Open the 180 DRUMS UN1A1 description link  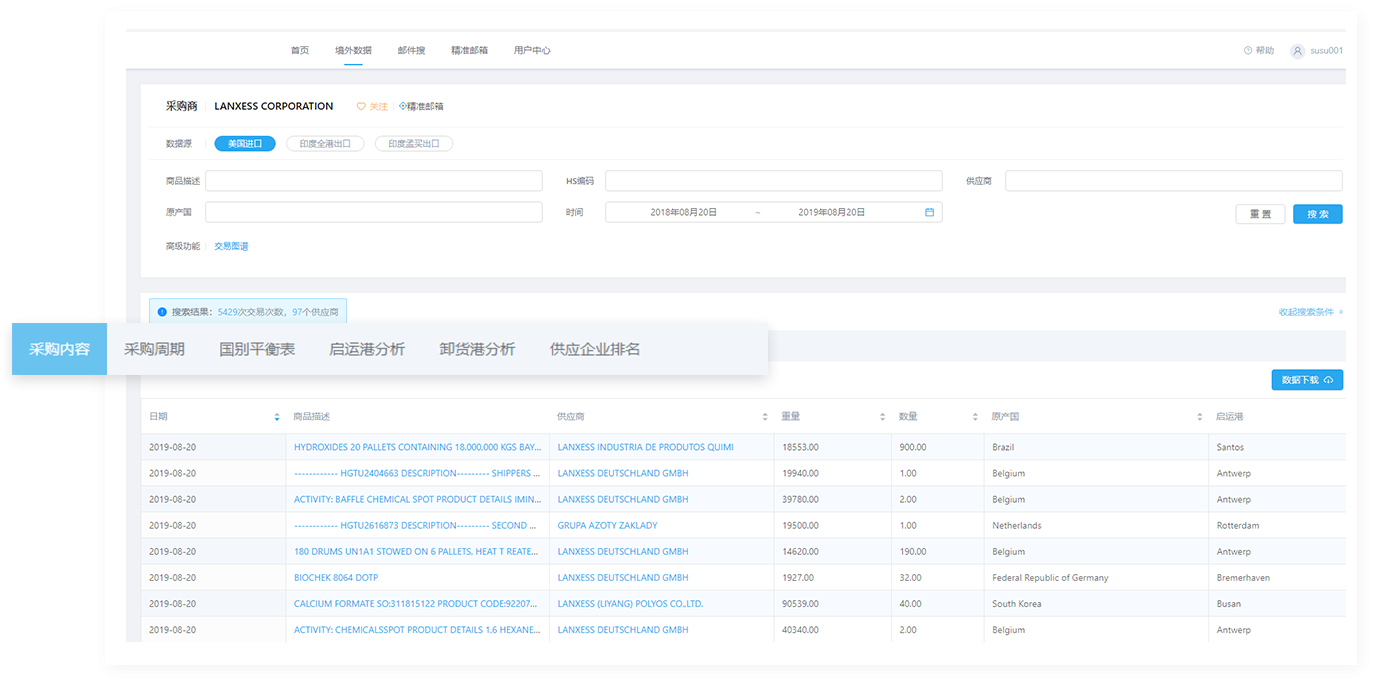coord(416,551)
